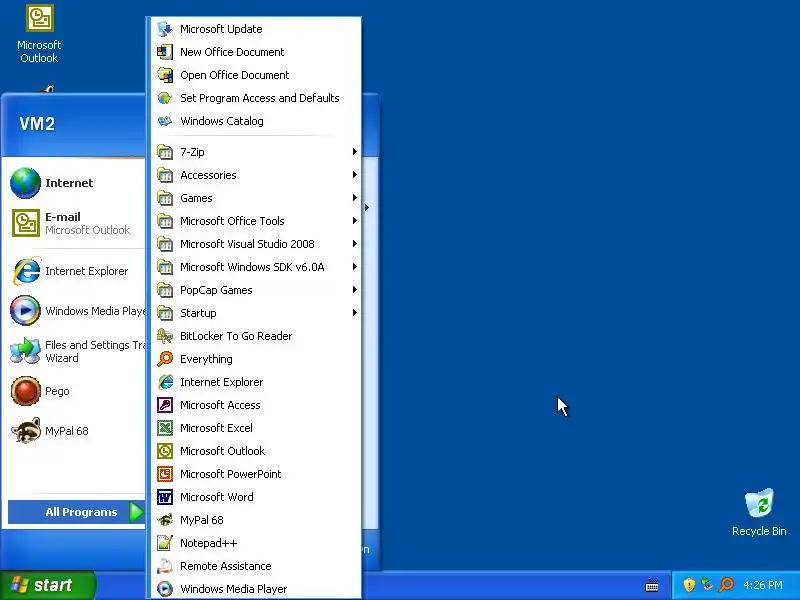This screenshot has height=600, width=800.
Task: Expand the 7-Zip submenu arrow
Action: [x=355, y=152]
